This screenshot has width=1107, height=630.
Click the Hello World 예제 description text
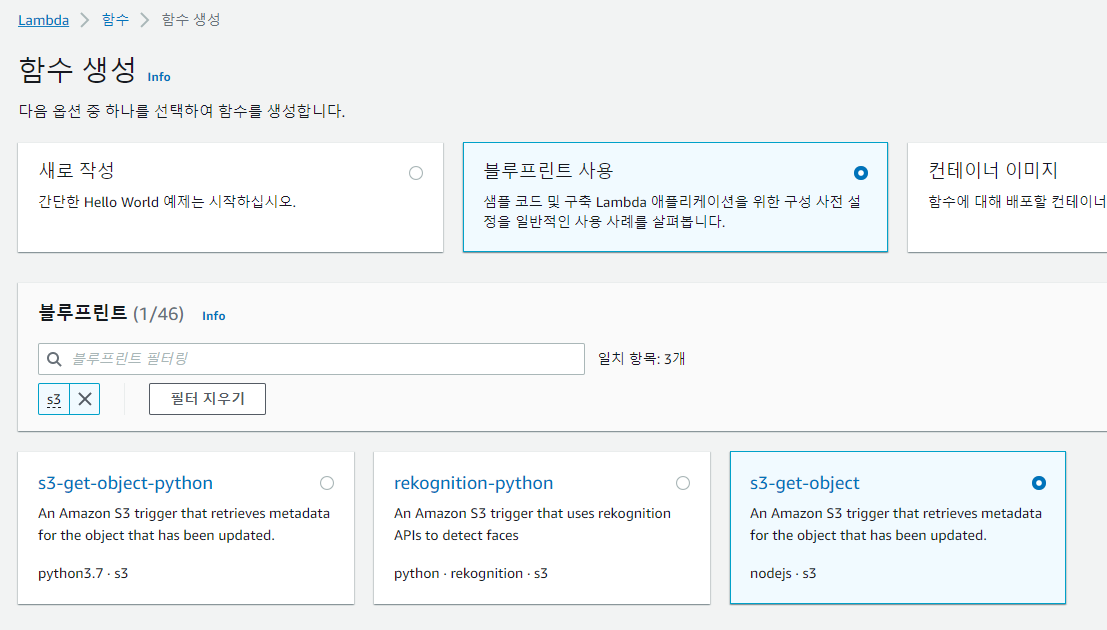tap(167, 202)
